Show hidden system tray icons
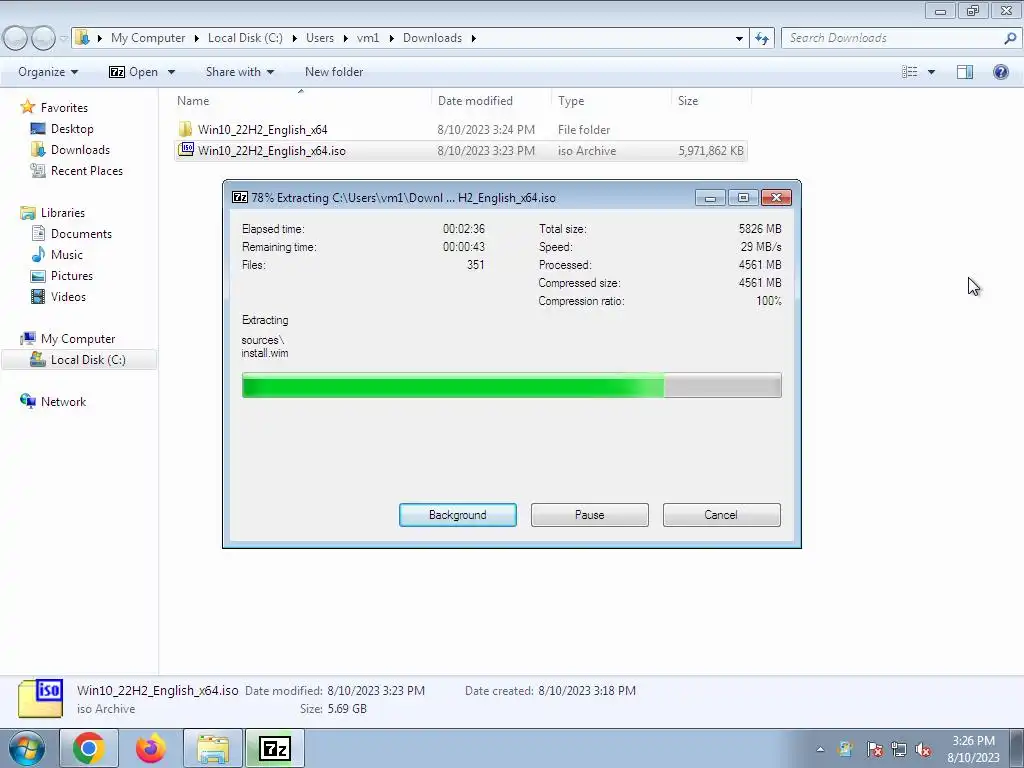This screenshot has height=768, width=1024. [x=820, y=749]
